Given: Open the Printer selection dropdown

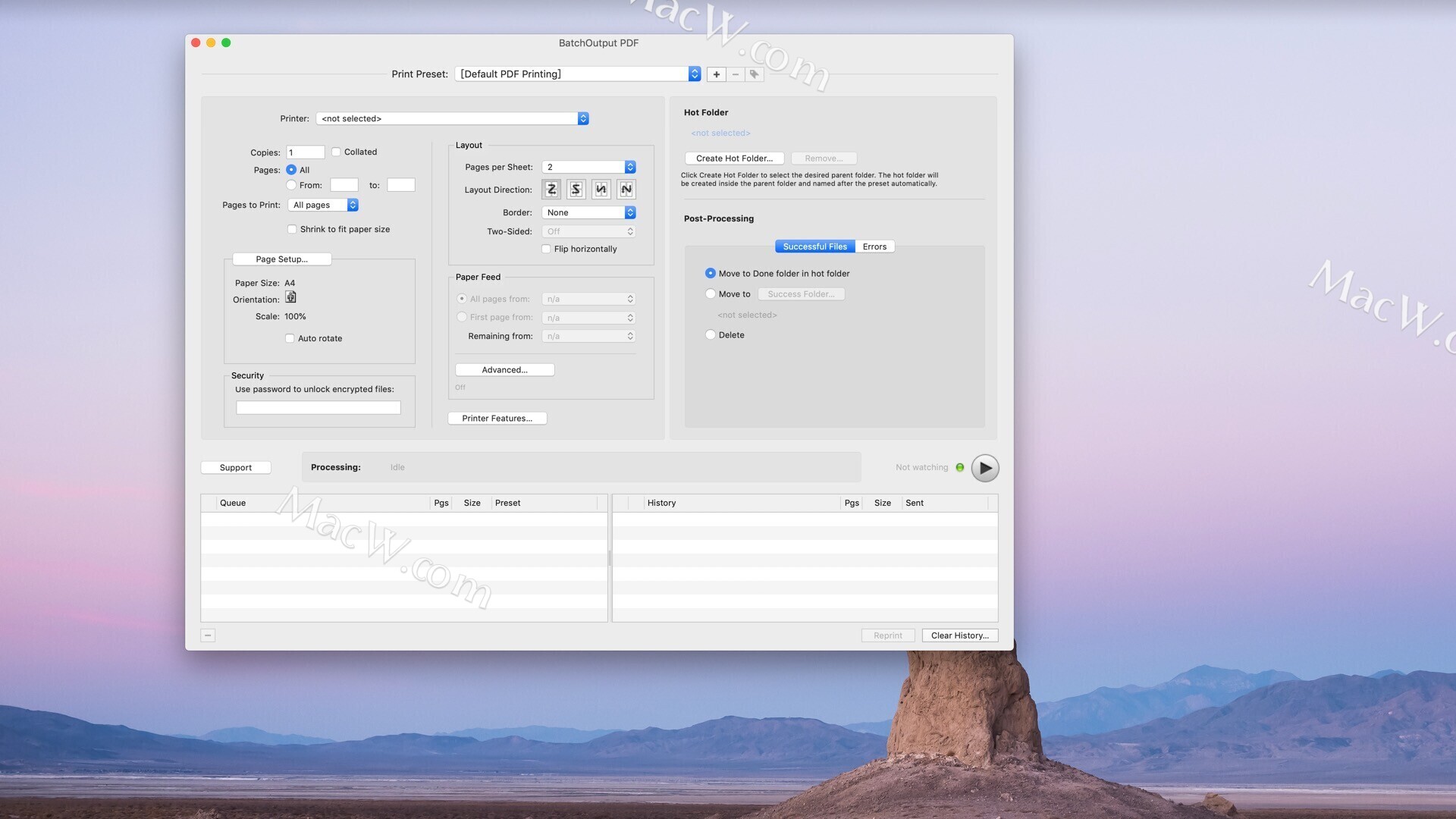Looking at the screenshot, I should [453, 118].
